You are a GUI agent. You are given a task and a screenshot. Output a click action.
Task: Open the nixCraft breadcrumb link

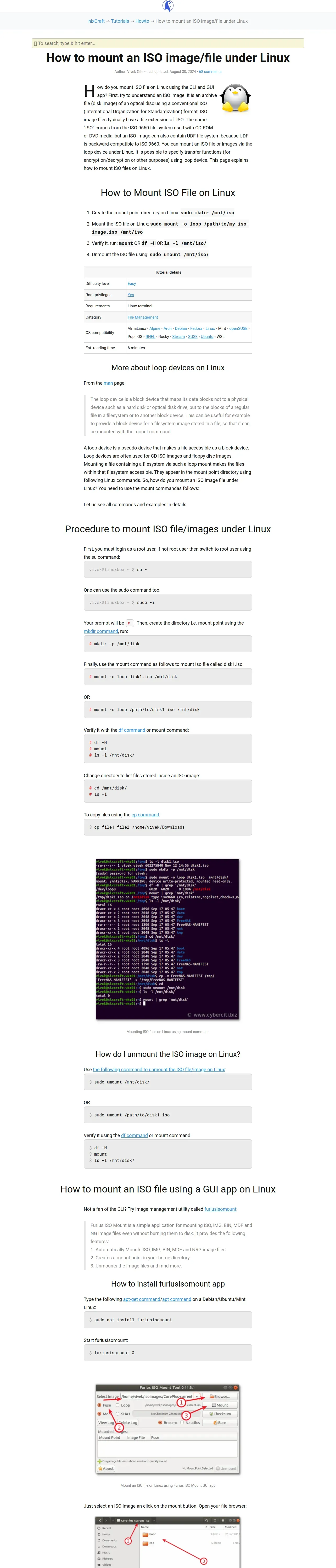(x=96, y=21)
